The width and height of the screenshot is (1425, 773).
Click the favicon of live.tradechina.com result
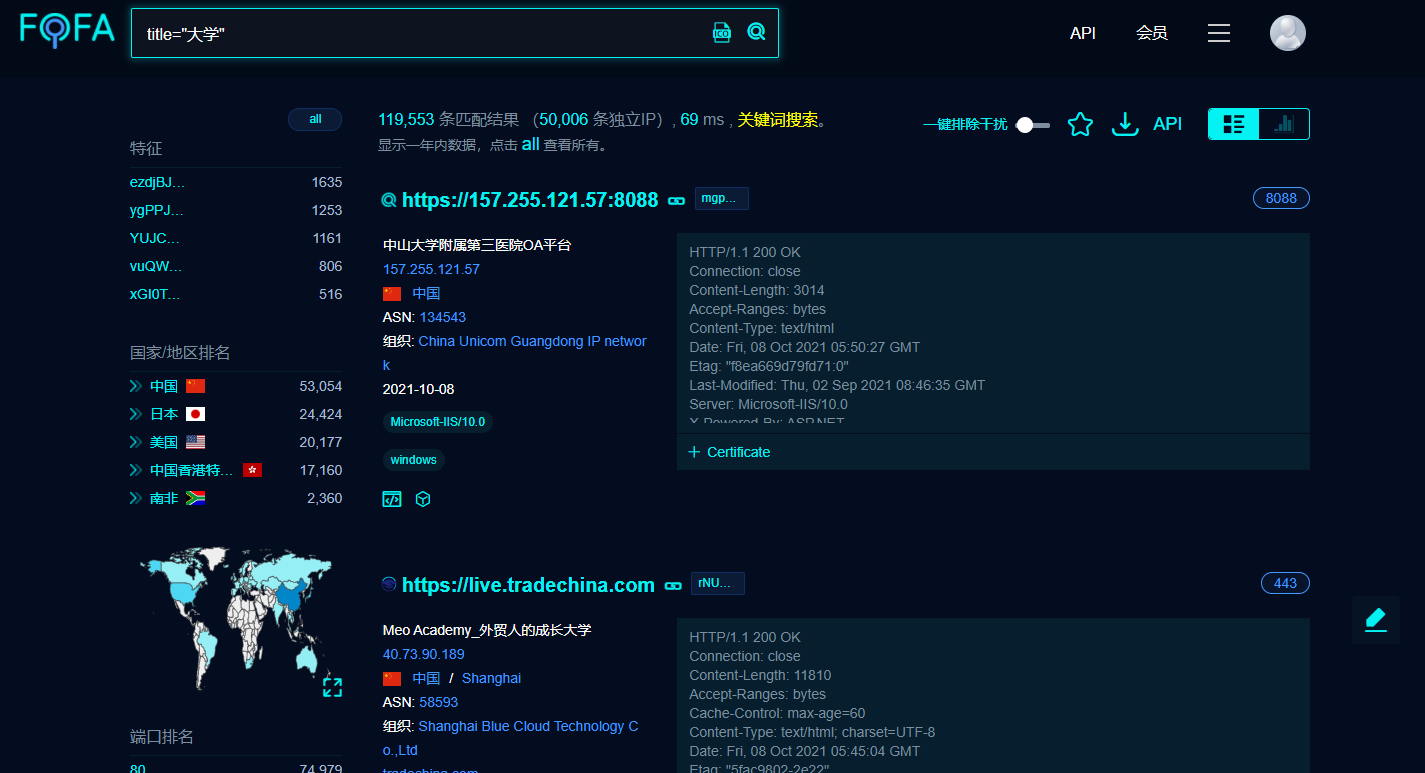[x=390, y=584]
